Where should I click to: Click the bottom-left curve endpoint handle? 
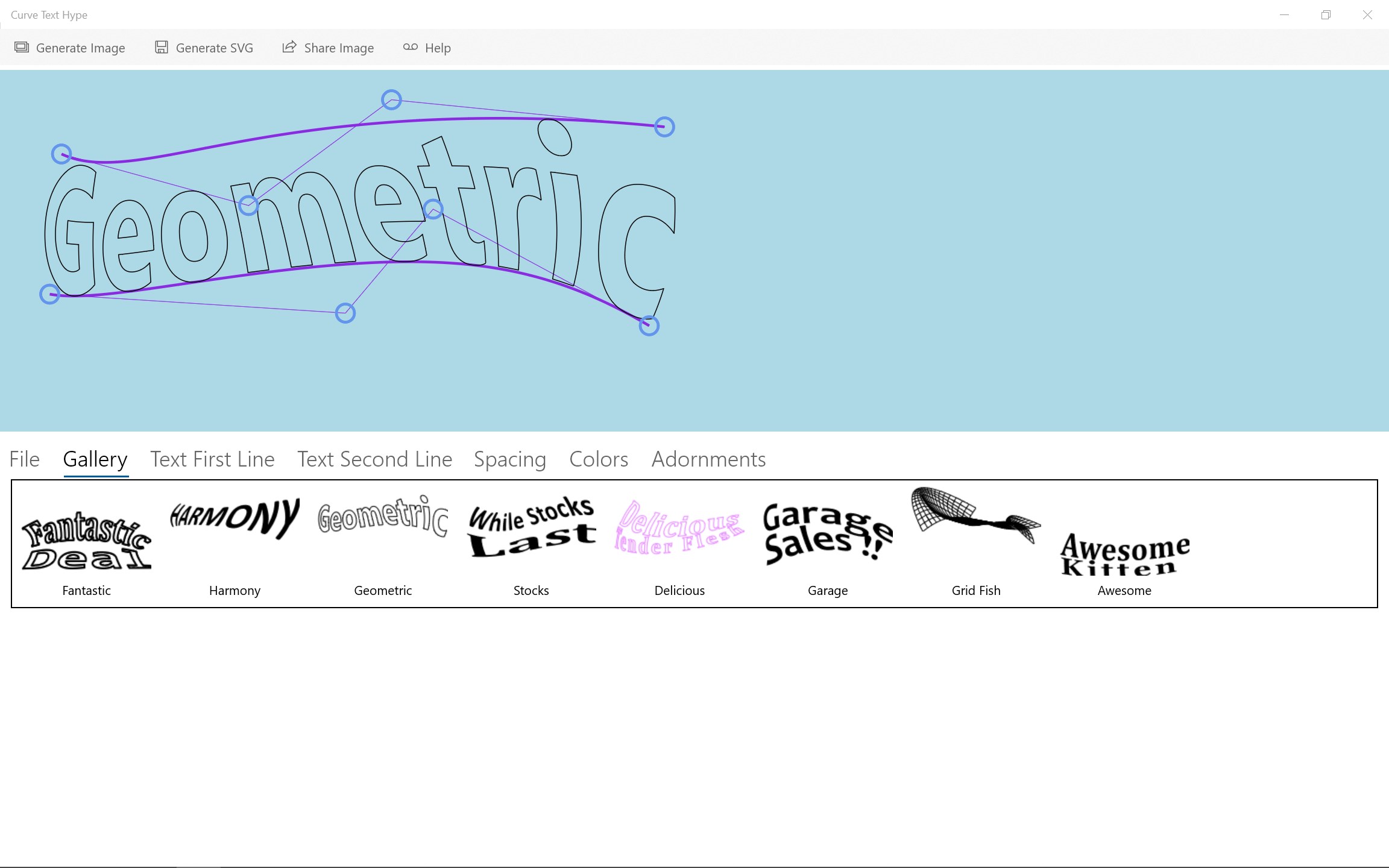click(49, 294)
